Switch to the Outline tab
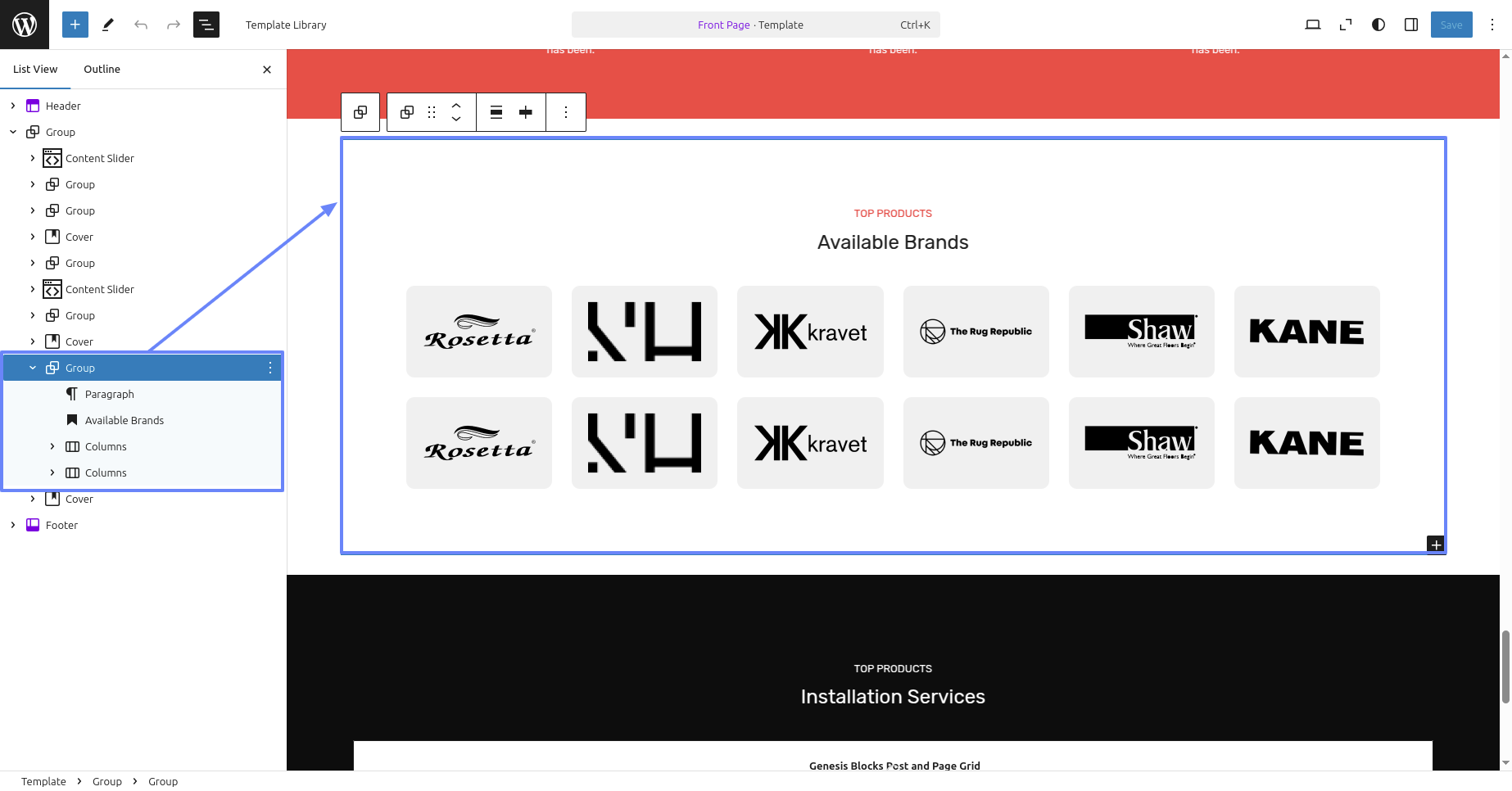Image resolution: width=1512 pixels, height=791 pixels. coord(102,69)
